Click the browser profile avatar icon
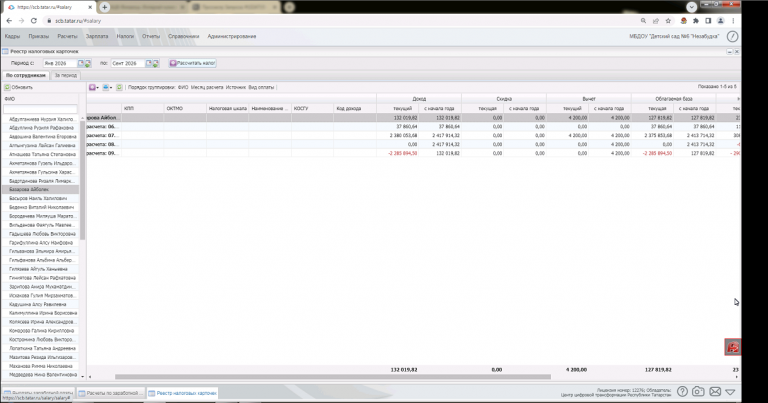This screenshot has height=403, width=768. pos(720,21)
